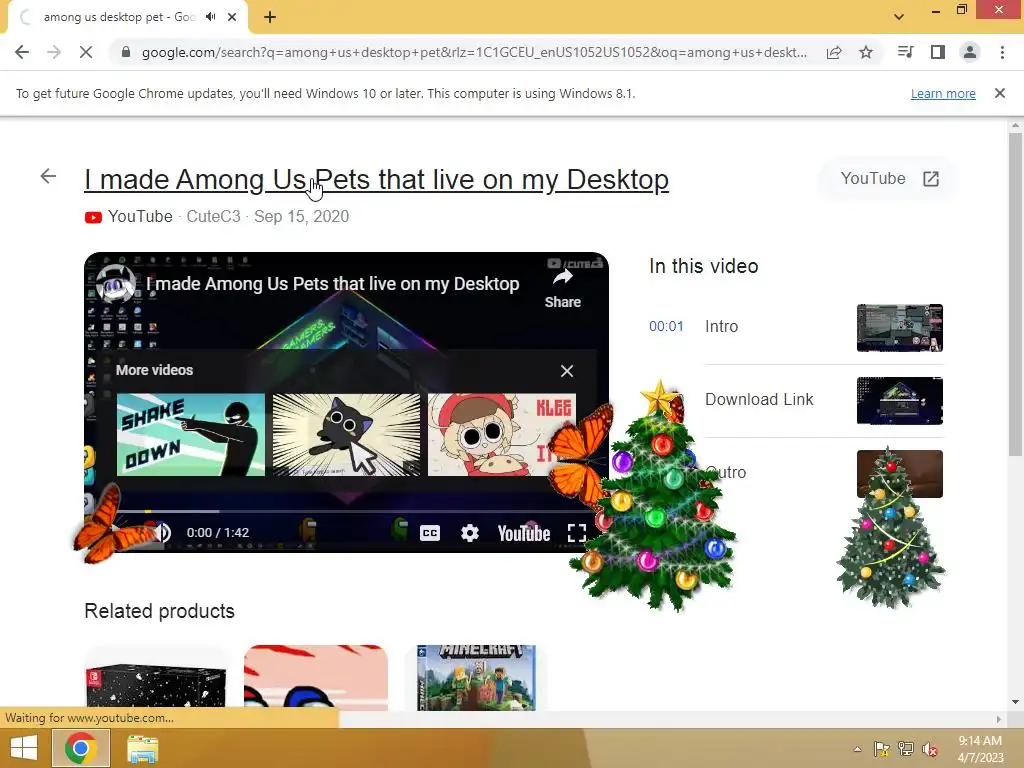Play the black cat suggested video
Viewport: 1024px width, 768px height.
coord(346,434)
